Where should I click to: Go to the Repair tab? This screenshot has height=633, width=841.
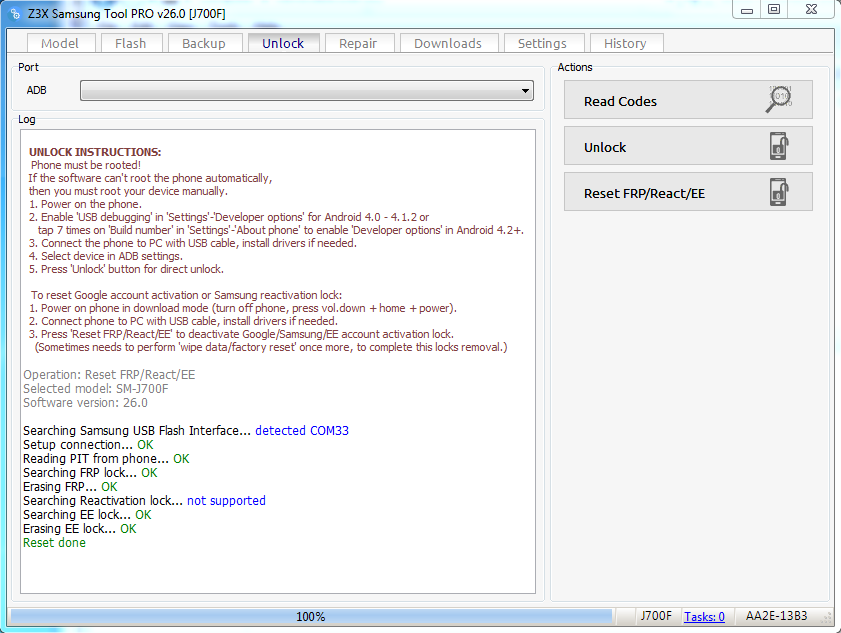point(358,43)
